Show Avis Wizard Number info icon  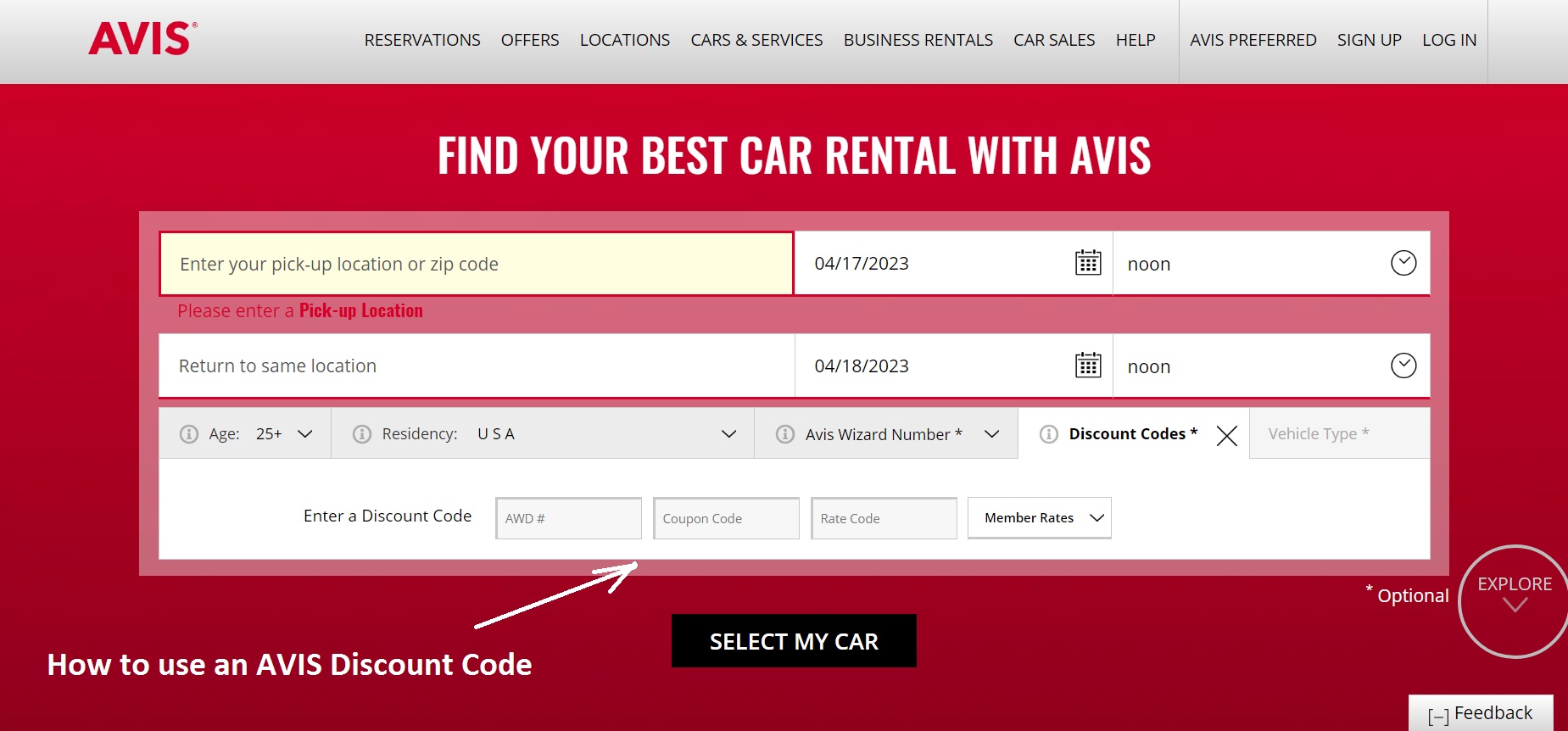pyautogui.click(x=785, y=434)
